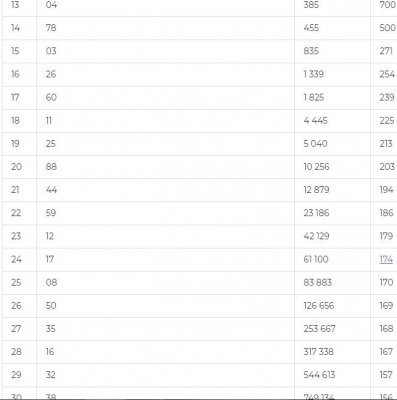Click code 50 in row 26
Viewport: 397px width, 400px height.
pos(51,306)
